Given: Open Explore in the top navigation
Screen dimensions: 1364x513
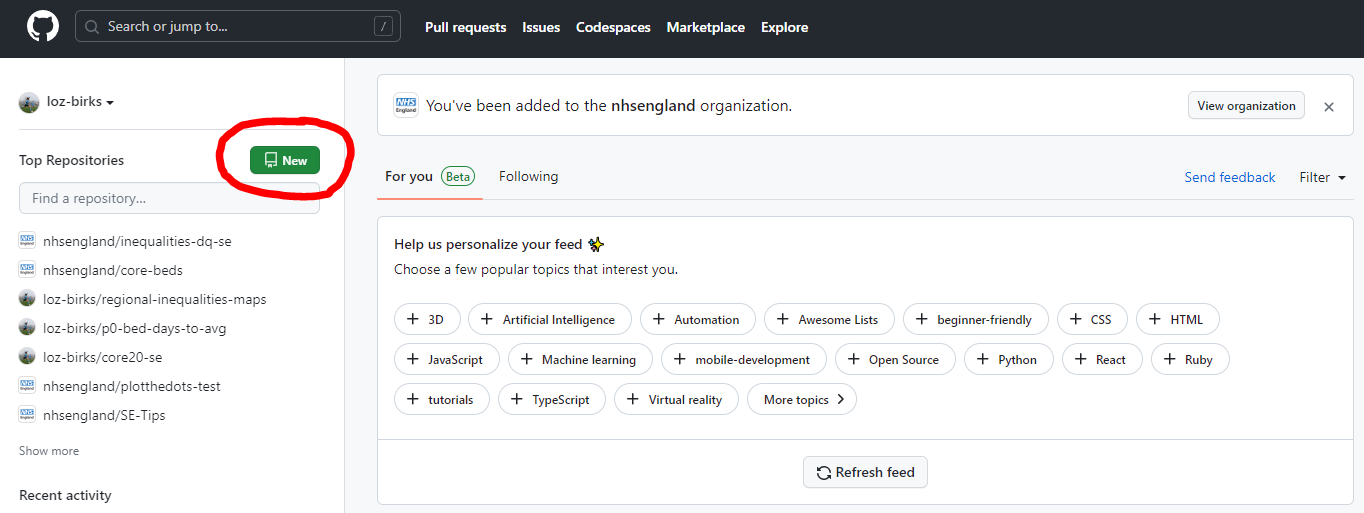Looking at the screenshot, I should [x=785, y=27].
